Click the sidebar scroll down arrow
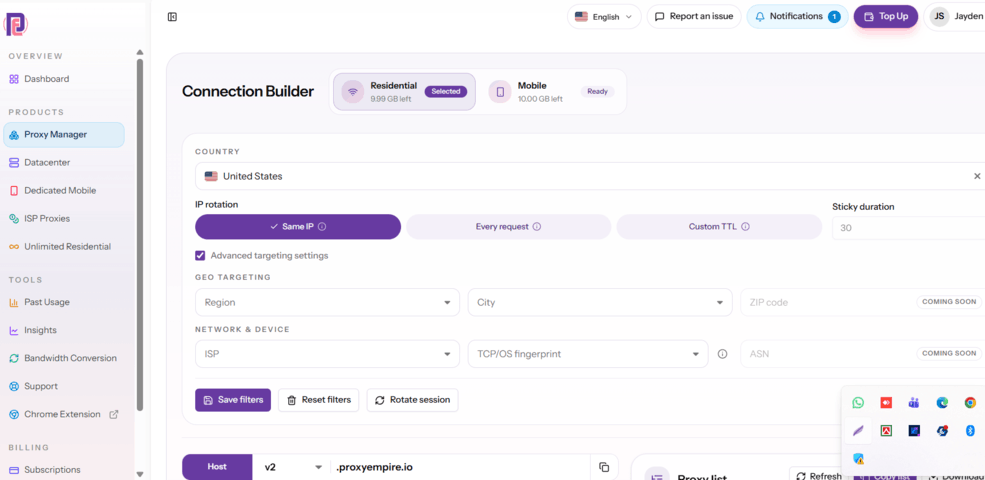This screenshot has width=985, height=480. point(140,474)
